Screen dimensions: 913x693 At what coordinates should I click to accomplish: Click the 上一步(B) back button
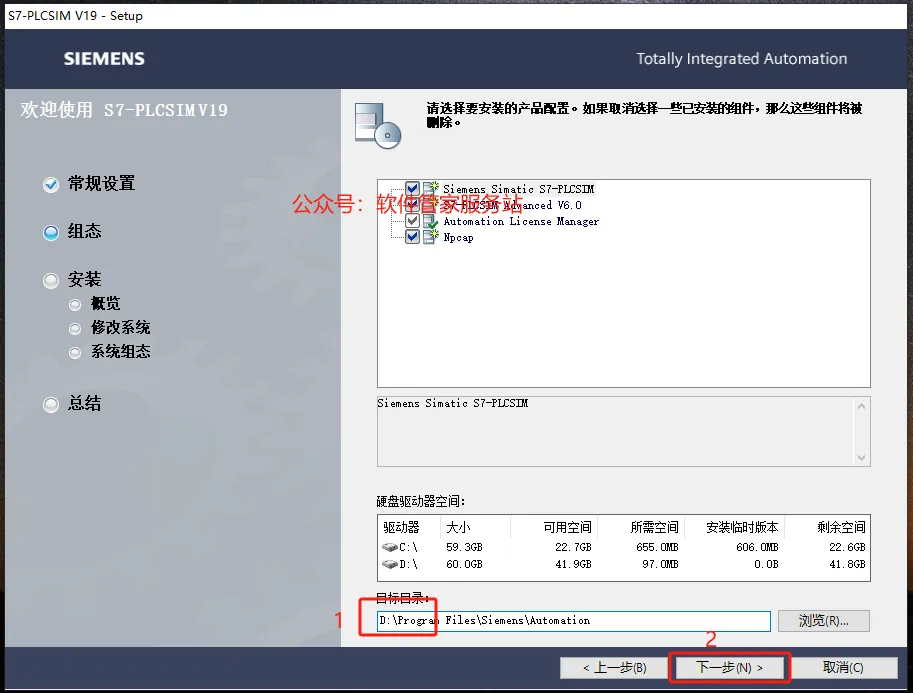tap(614, 667)
